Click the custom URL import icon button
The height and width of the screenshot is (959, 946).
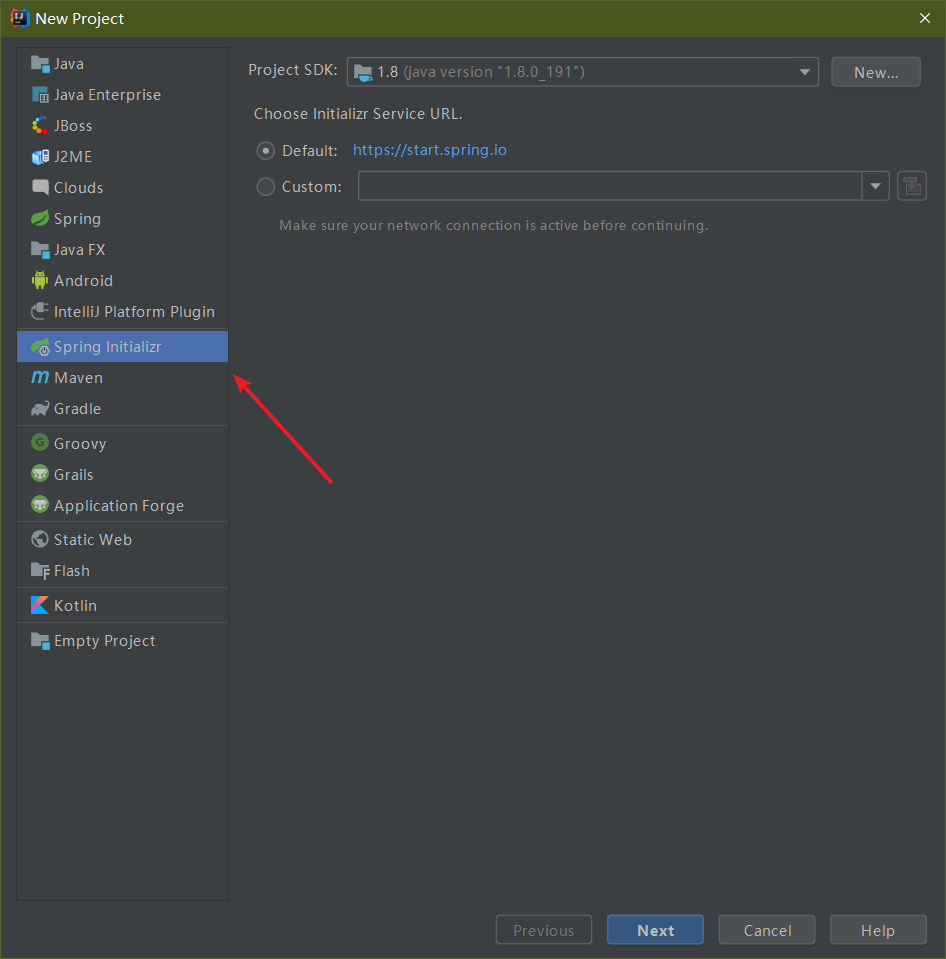912,186
